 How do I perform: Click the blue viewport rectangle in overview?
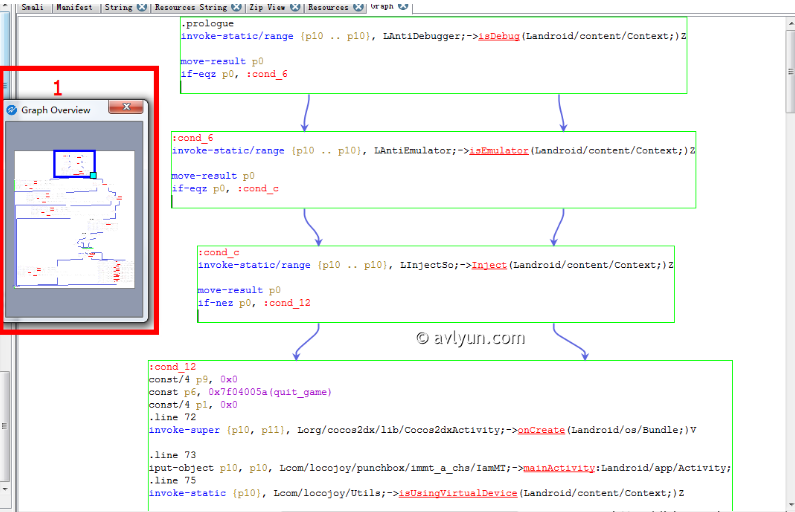74,153
